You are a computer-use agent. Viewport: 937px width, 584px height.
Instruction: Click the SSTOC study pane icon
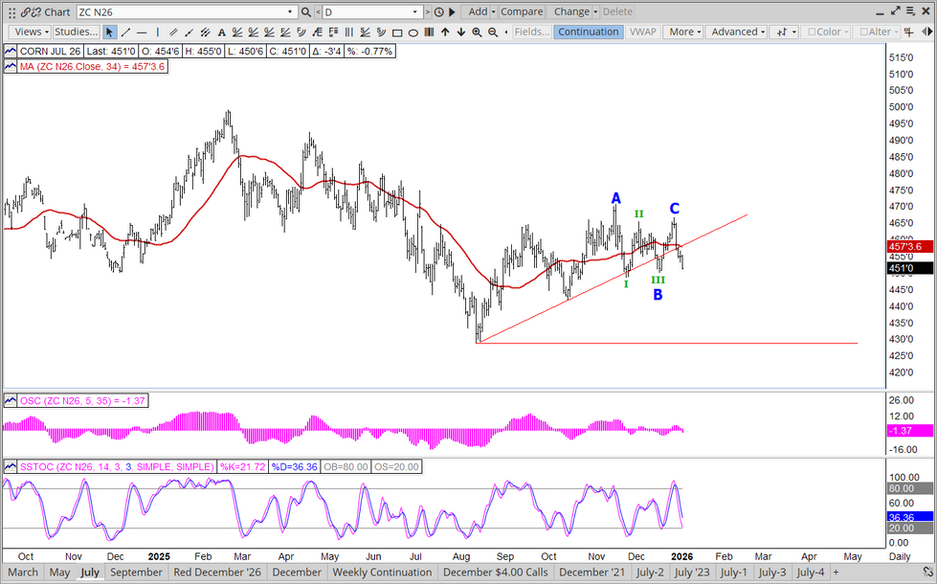click(x=10, y=466)
